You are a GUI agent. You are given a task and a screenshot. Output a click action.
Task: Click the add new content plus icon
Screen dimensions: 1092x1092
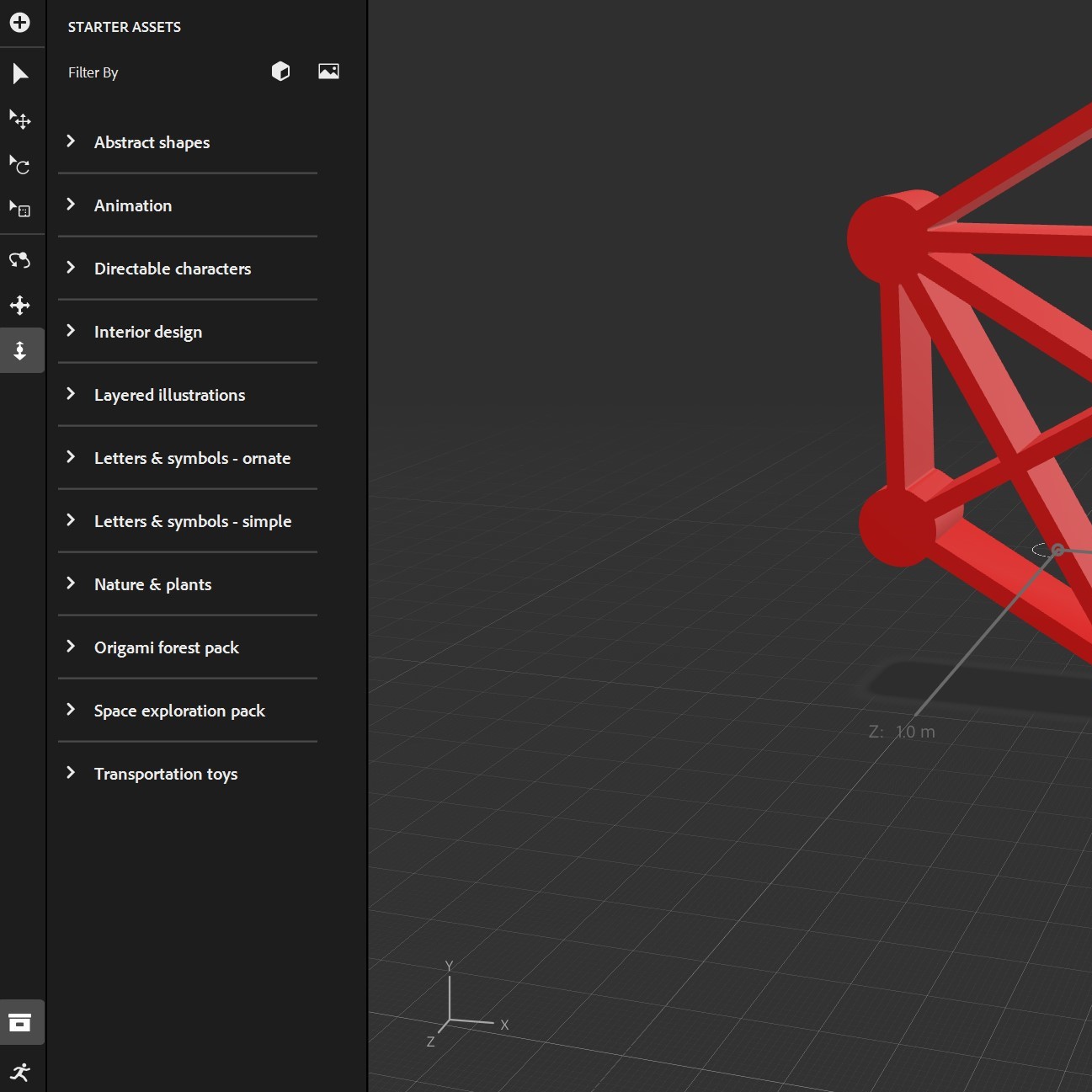pos(19,24)
